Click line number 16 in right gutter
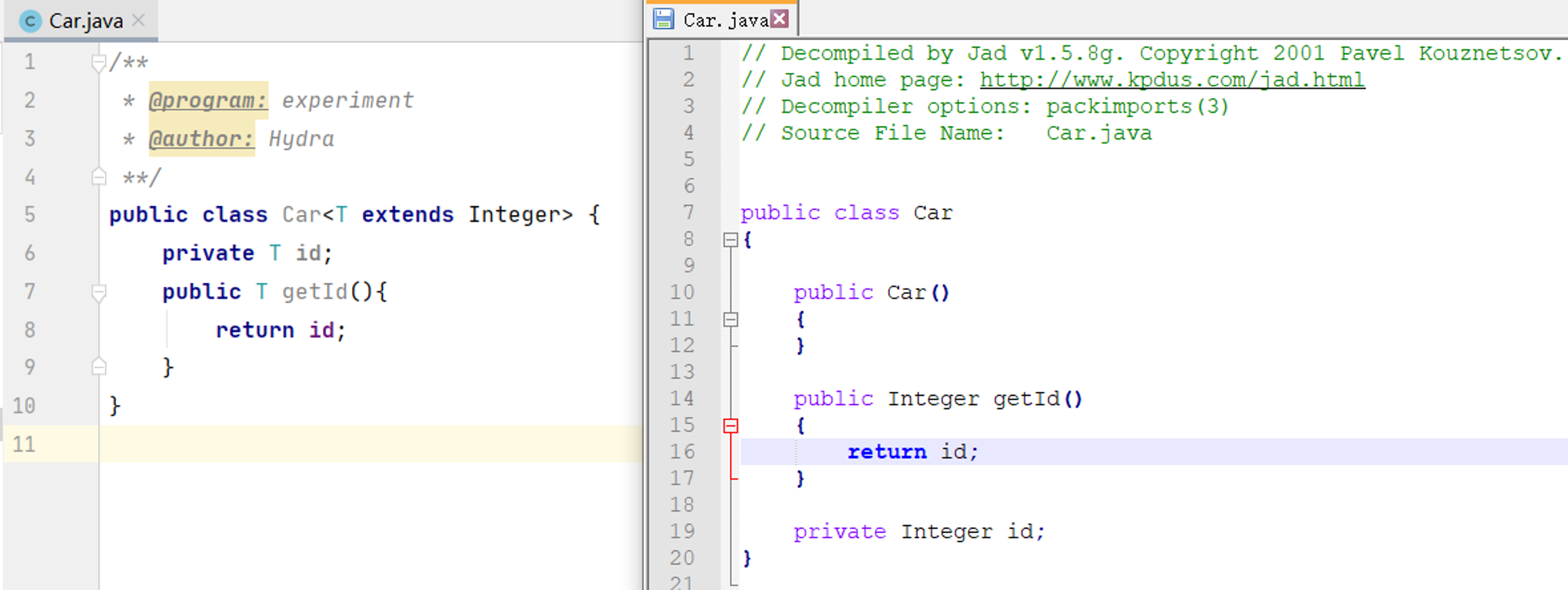The width and height of the screenshot is (1568, 590). 681,452
